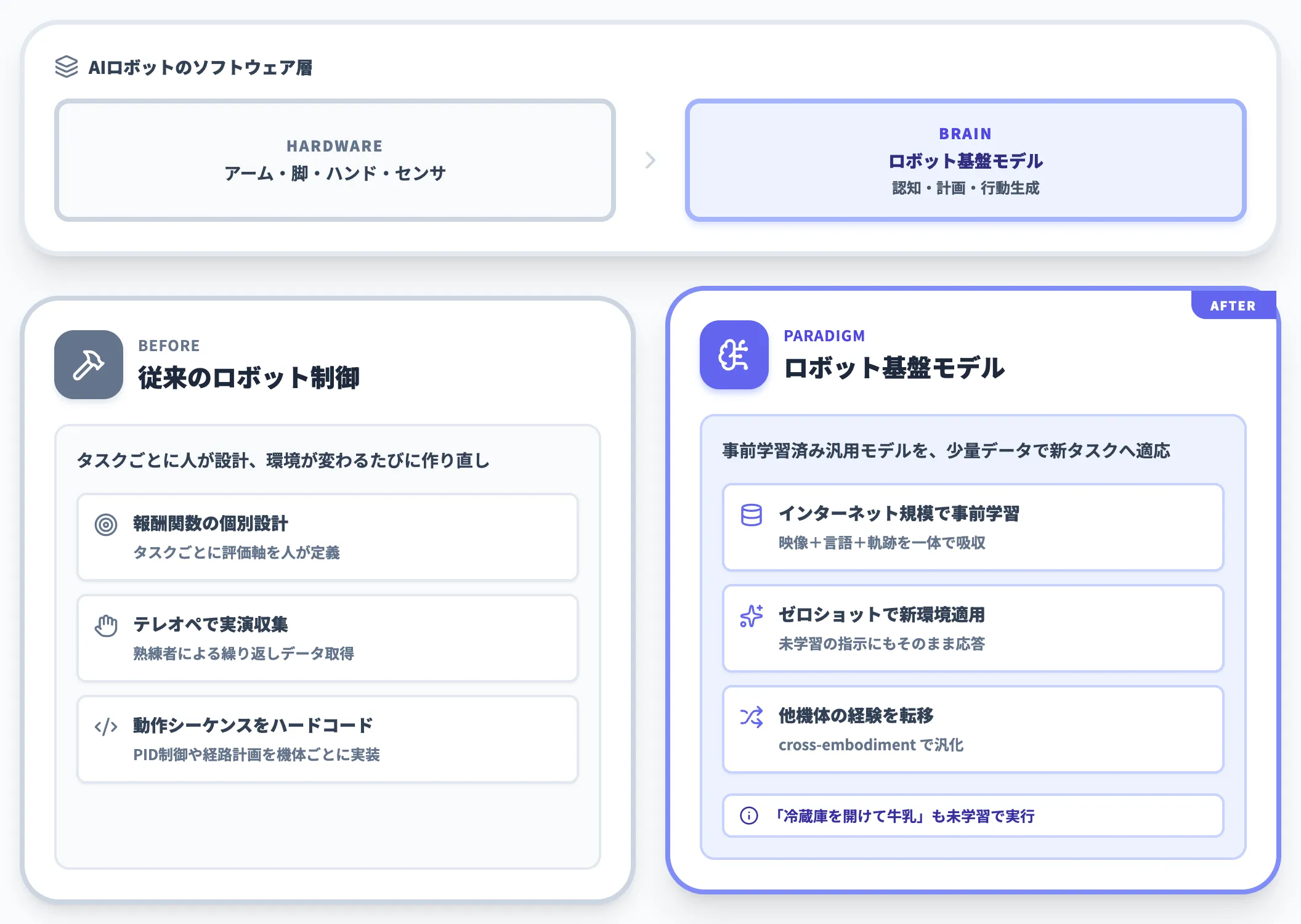Click the layers icon beside AIロボットのソフトウェア層
The image size is (1301, 924).
[x=67, y=67]
